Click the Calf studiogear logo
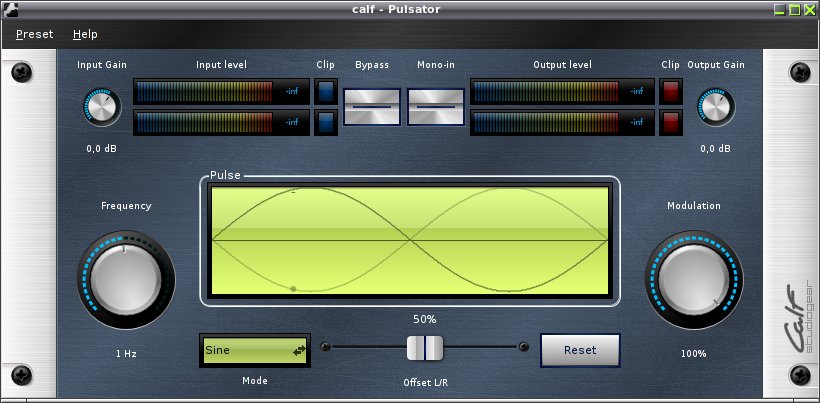Viewport: 820px width, 403px height. click(800, 318)
